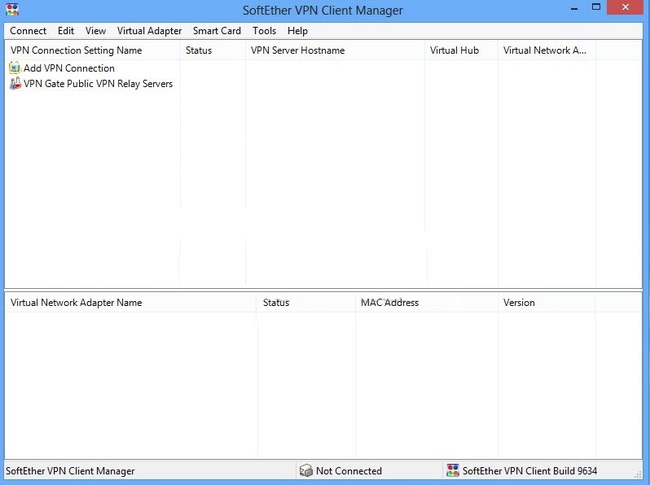Image resolution: width=650 pixels, height=485 pixels.
Task: Open the Smart Card menu
Action: (x=217, y=31)
